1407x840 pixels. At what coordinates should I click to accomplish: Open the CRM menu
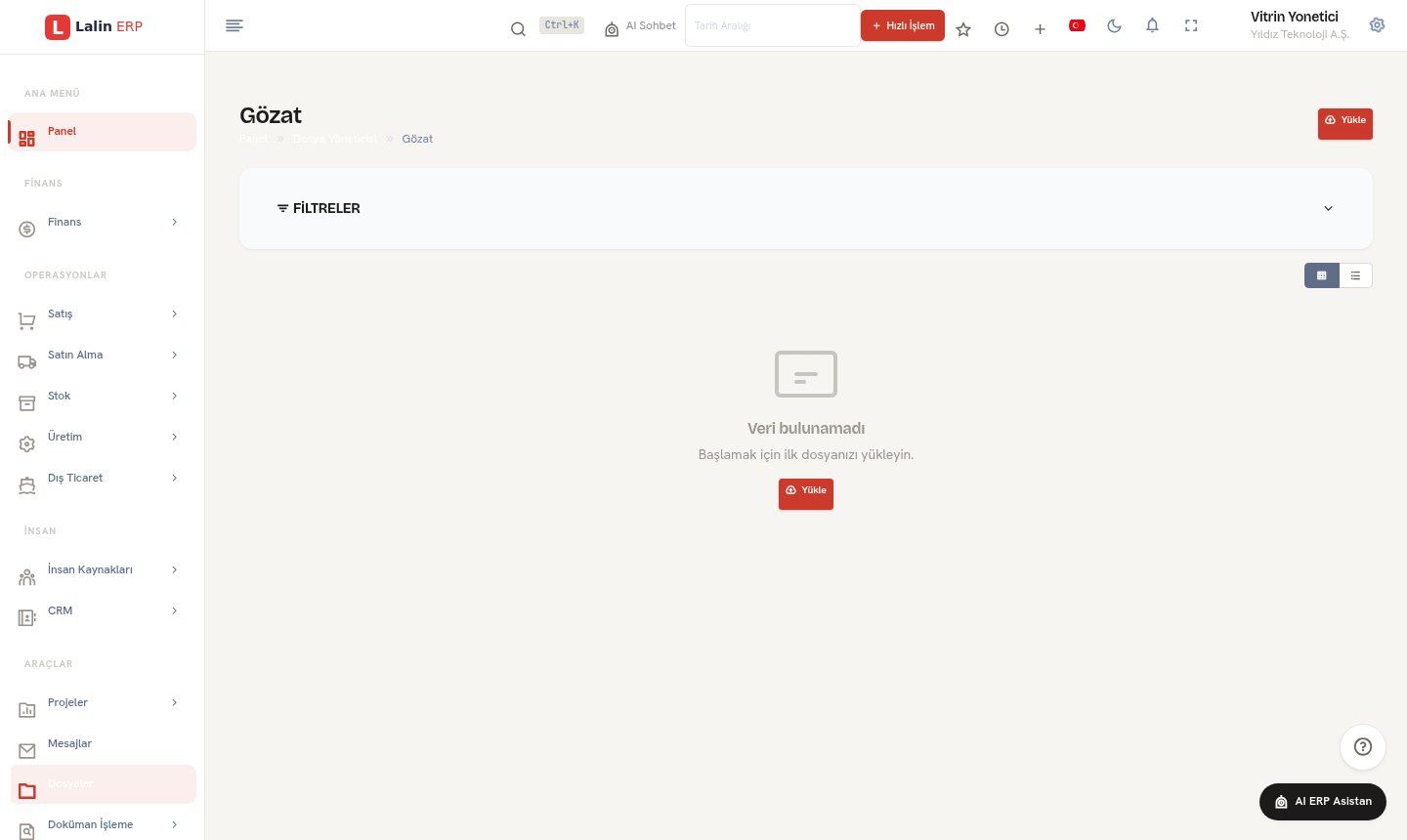[103, 611]
